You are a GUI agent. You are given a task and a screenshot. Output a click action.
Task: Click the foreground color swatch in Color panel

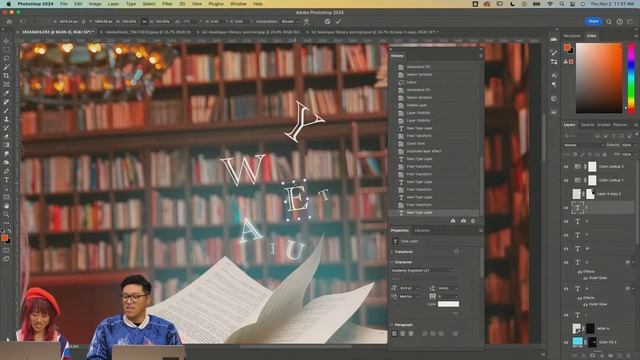point(567,47)
